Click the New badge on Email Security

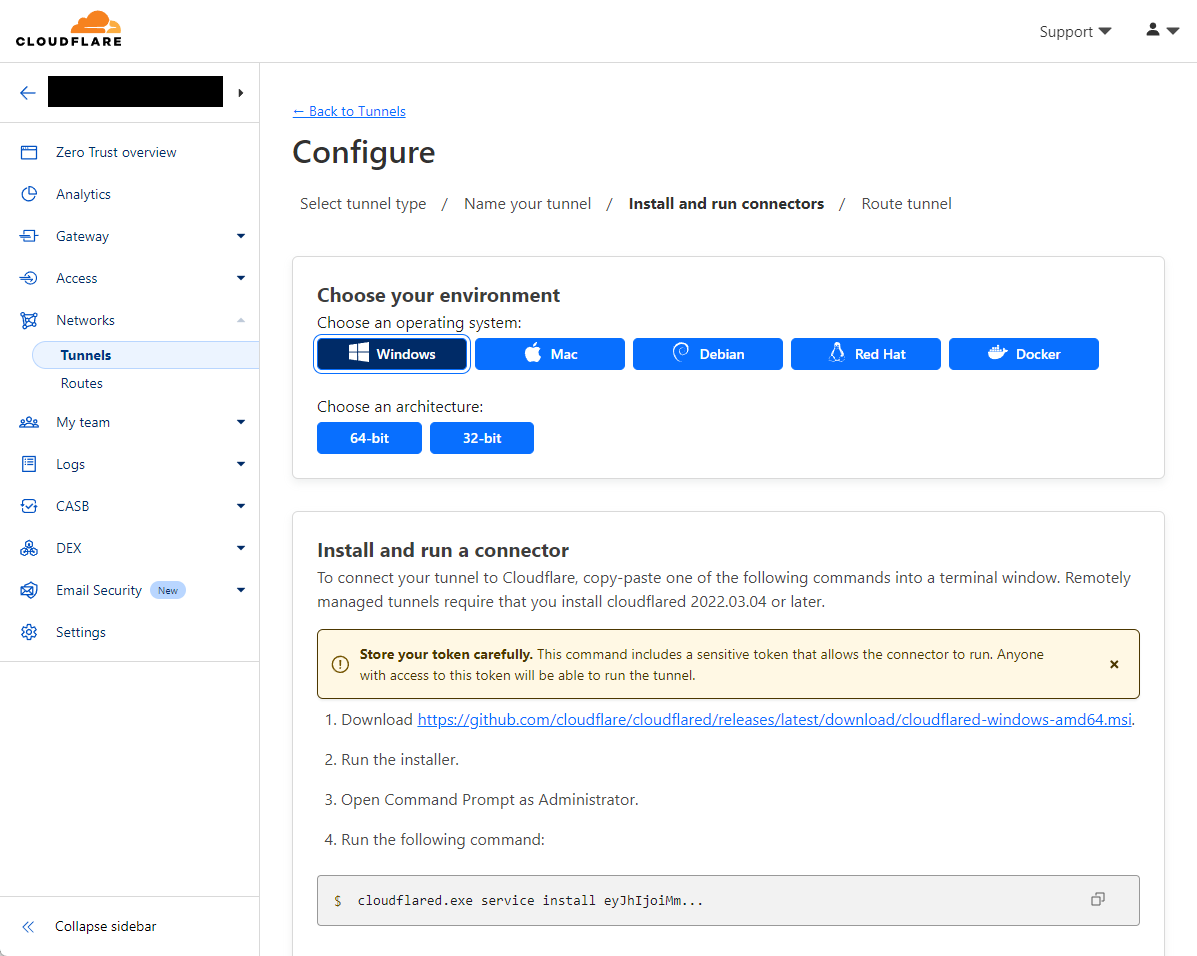(x=168, y=590)
